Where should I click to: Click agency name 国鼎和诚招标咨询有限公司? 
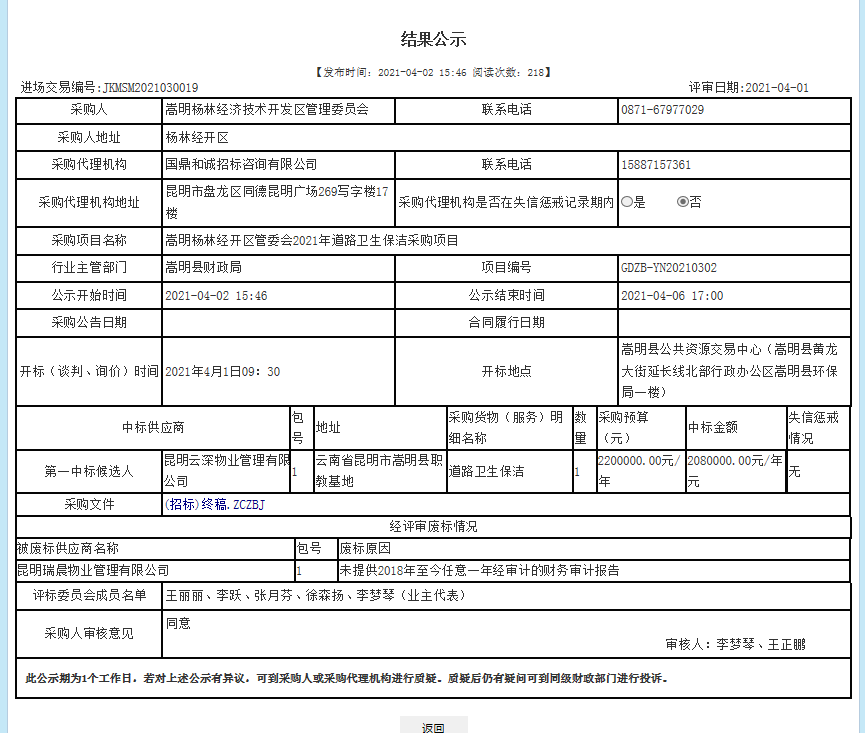coord(241,164)
